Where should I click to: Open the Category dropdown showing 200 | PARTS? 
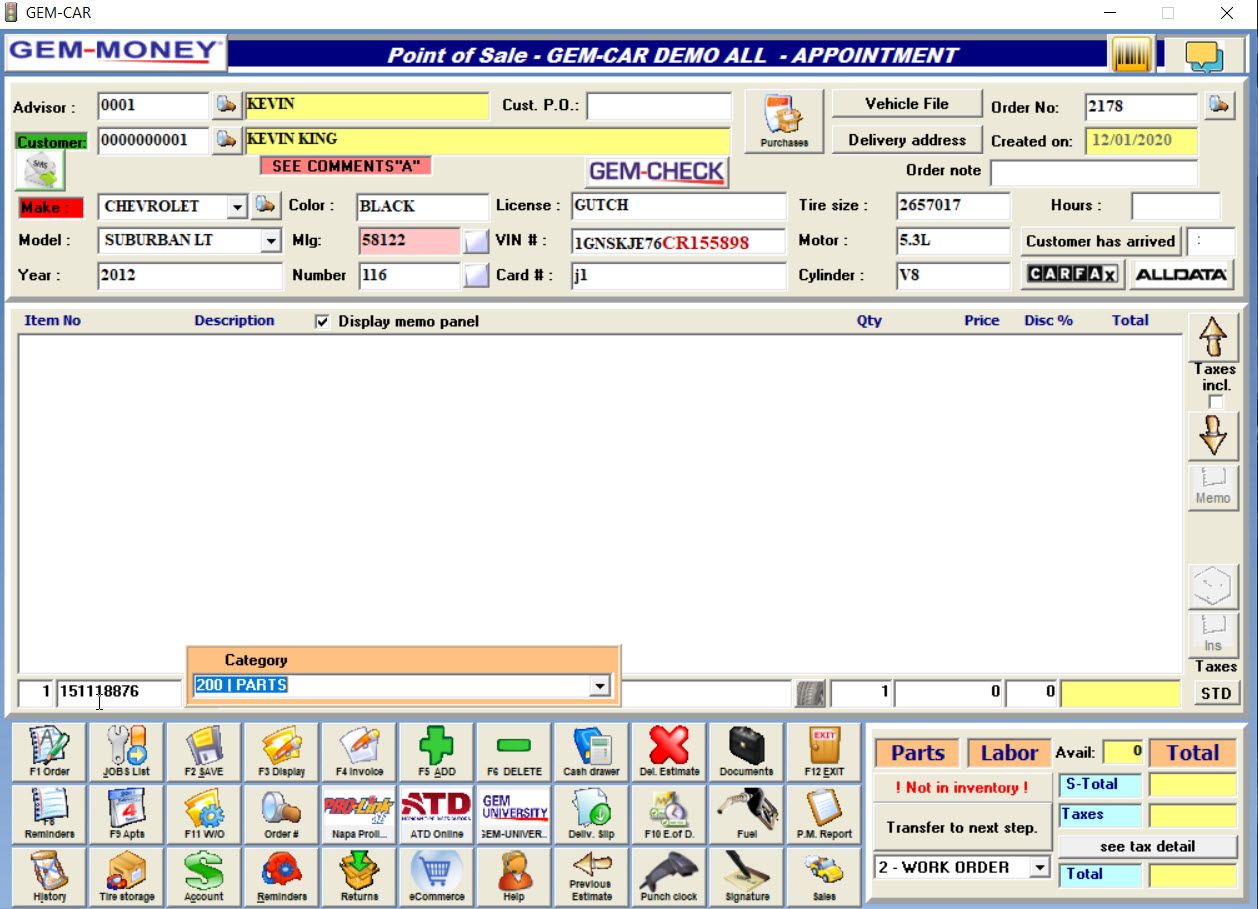600,686
